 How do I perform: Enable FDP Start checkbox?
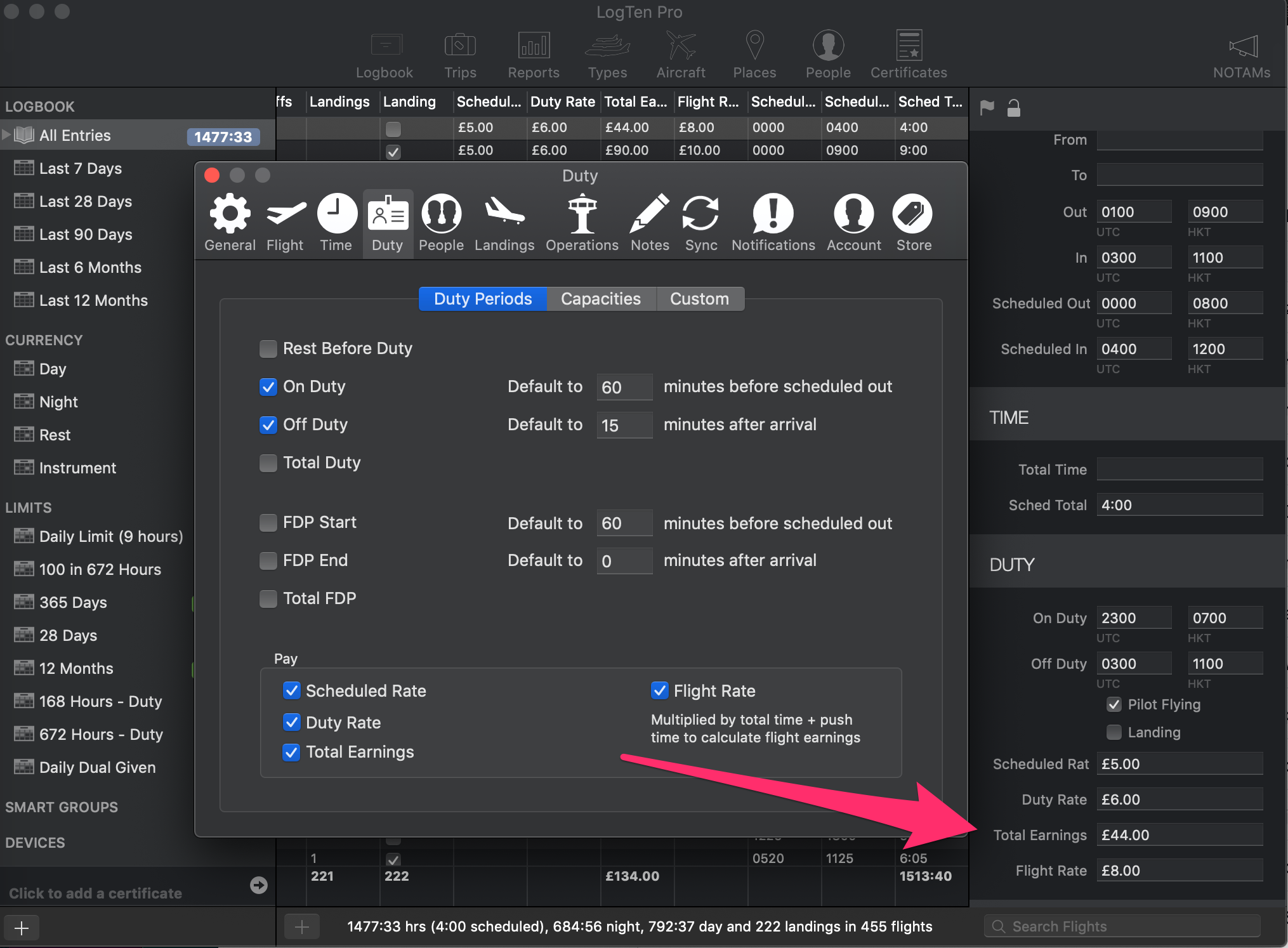(x=268, y=523)
